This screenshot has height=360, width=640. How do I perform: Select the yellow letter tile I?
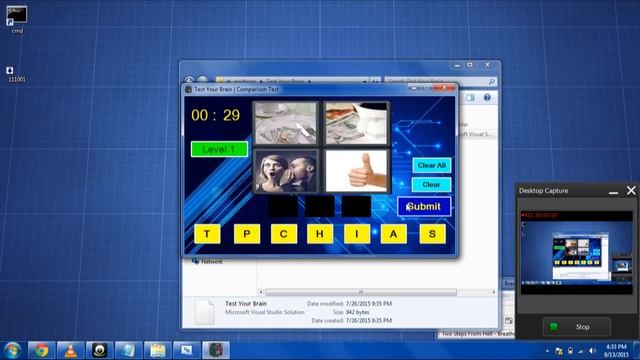pos(357,234)
